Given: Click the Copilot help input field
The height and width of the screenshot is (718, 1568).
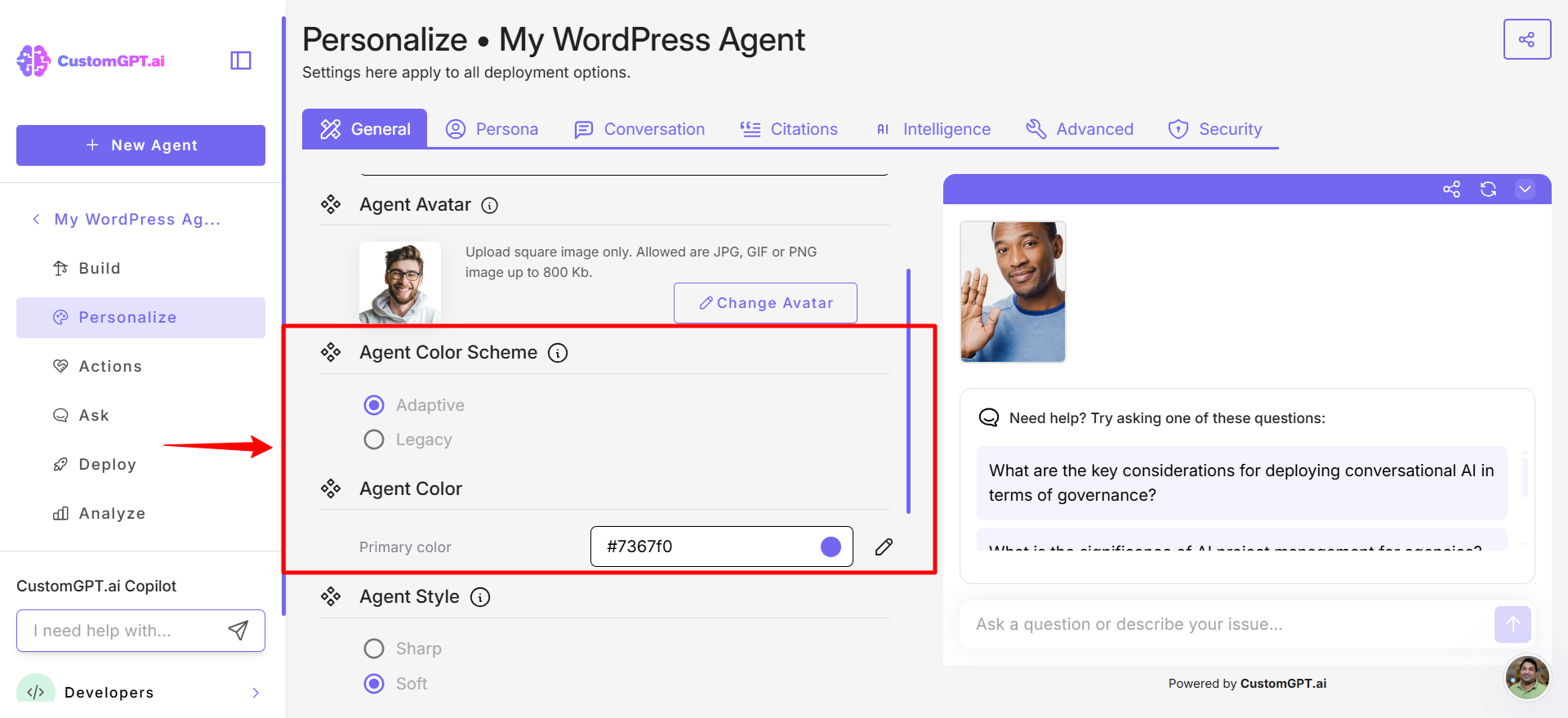Looking at the screenshot, I should [140, 631].
